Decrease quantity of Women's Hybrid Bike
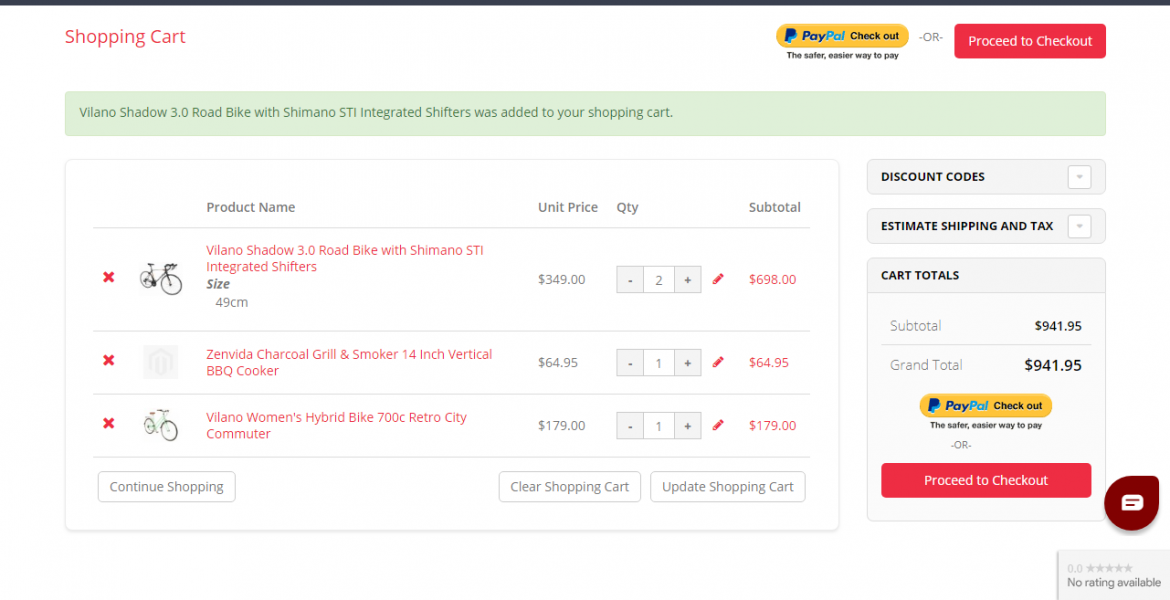The image size is (1170, 600). coord(630,426)
